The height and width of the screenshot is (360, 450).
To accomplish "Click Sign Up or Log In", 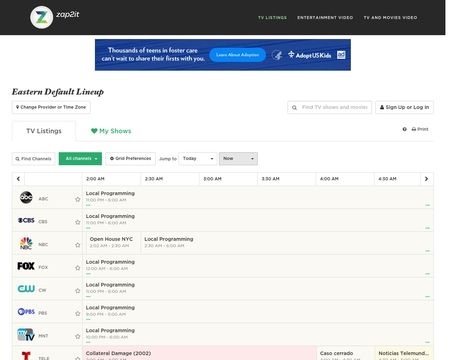I will coord(404,107).
